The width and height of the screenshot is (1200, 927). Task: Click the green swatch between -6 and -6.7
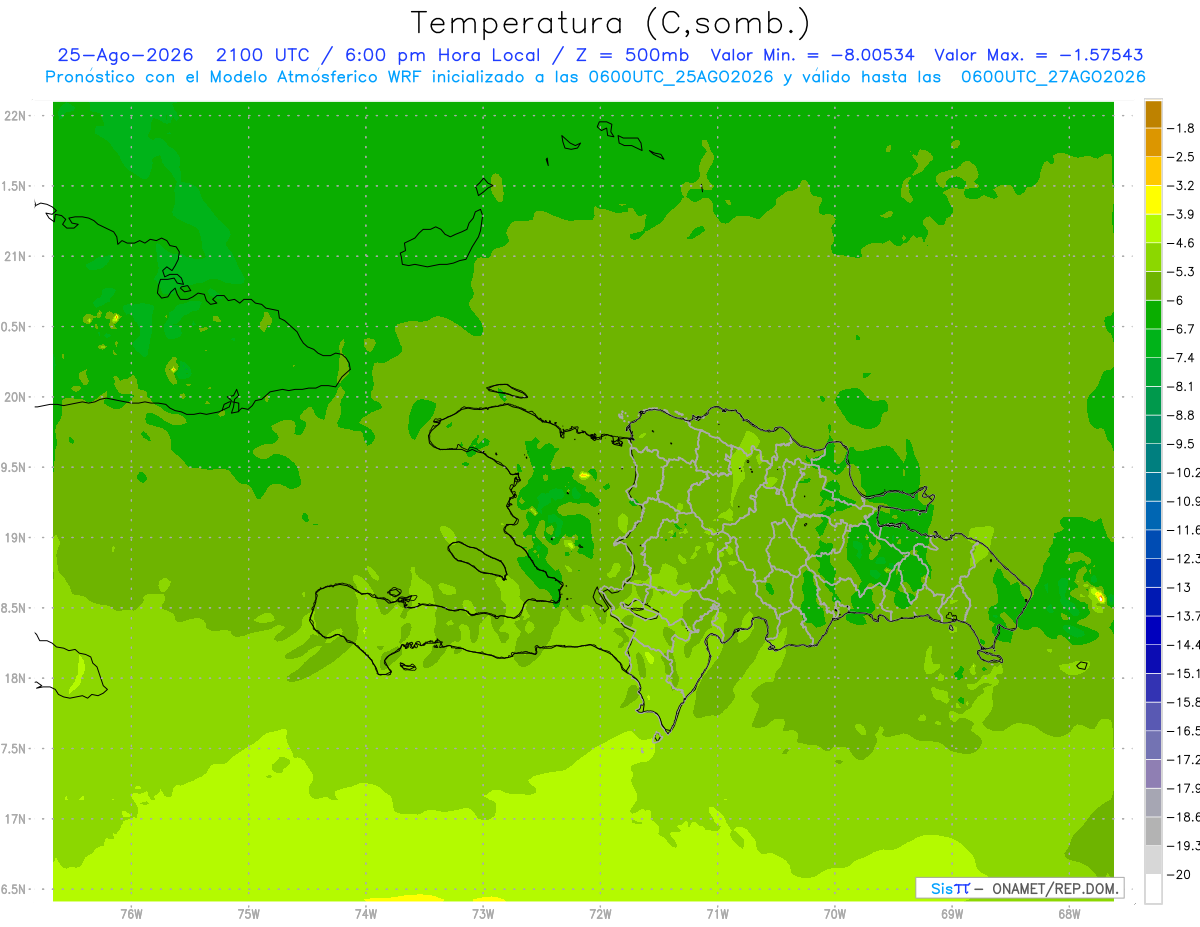pos(1153,315)
